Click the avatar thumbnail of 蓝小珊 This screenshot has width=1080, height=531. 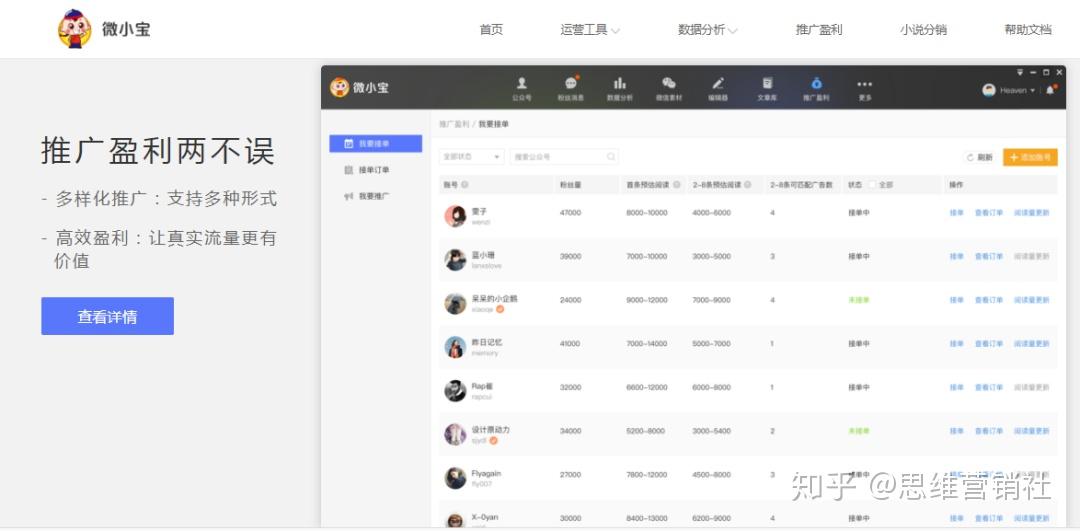(455, 260)
